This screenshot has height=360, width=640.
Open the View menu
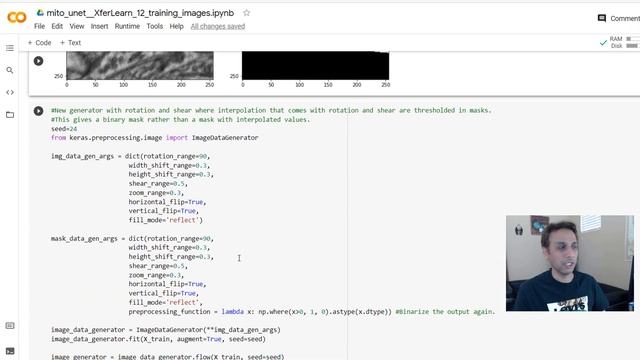[x=77, y=26]
